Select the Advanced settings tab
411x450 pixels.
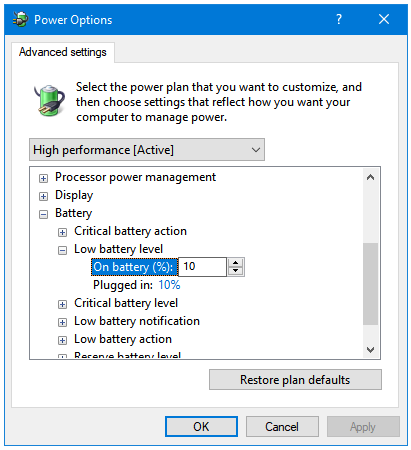click(x=63, y=52)
